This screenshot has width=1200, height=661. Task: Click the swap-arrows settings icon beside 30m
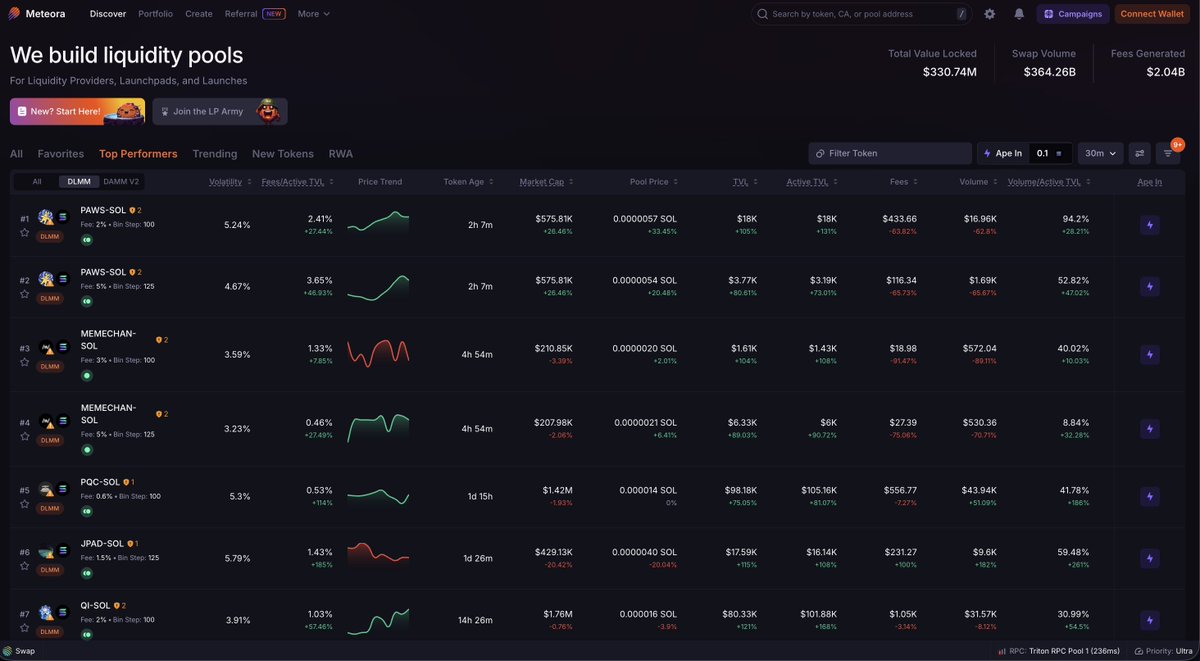pos(1139,153)
